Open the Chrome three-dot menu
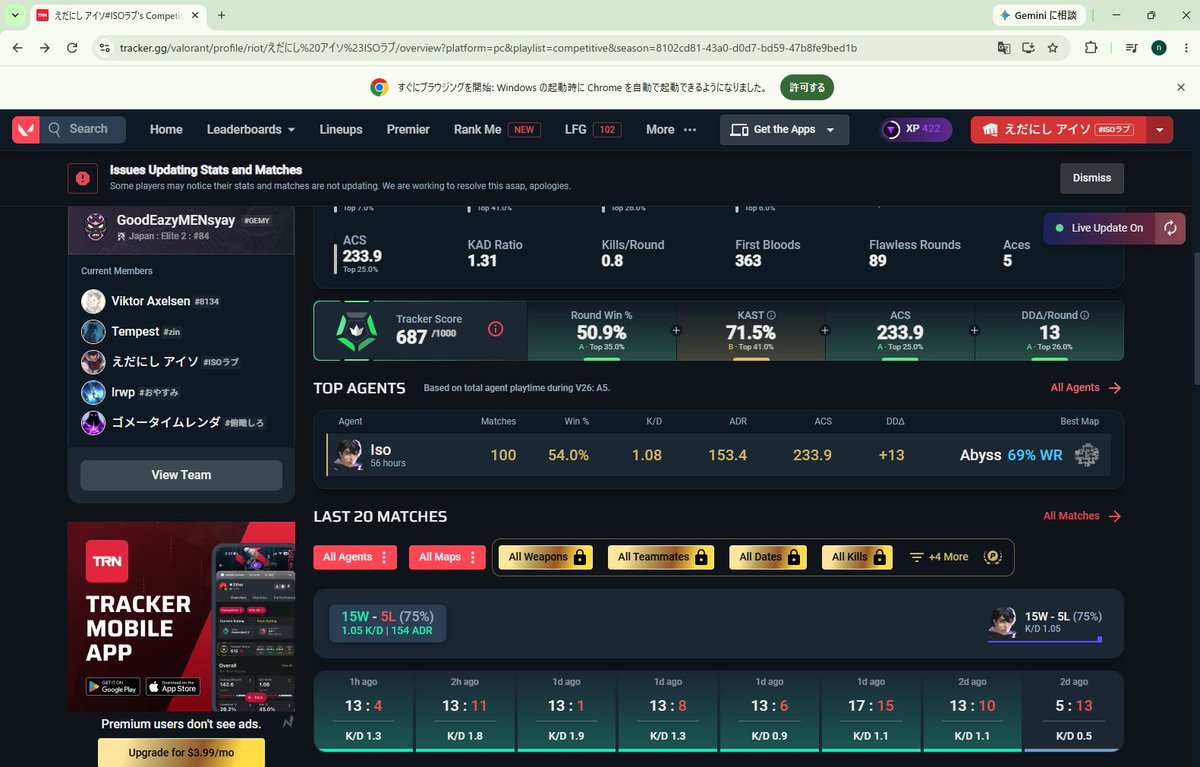Viewport: 1200px width, 767px height. [1184, 47]
